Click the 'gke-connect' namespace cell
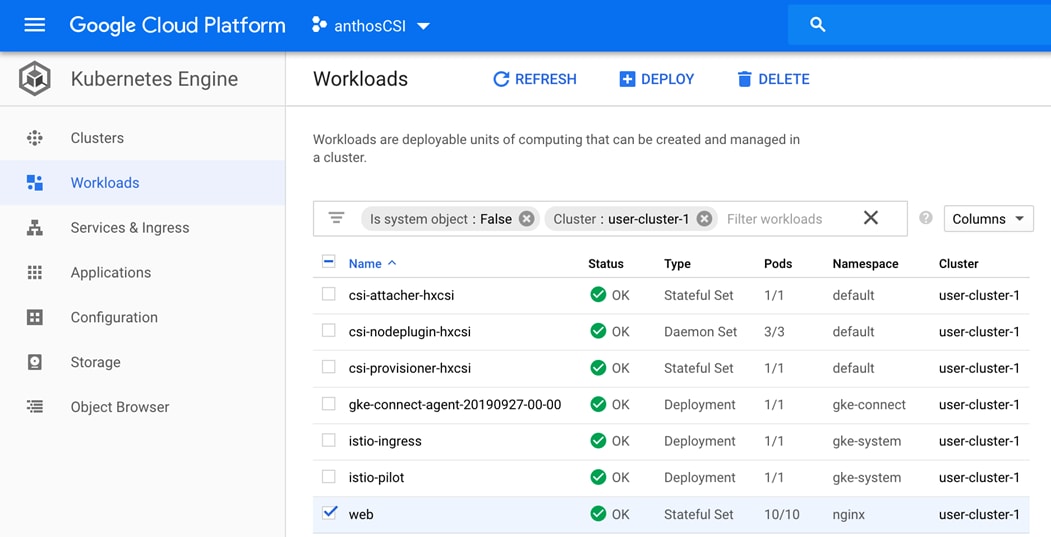Image resolution: width=1051 pixels, height=537 pixels. 869,405
